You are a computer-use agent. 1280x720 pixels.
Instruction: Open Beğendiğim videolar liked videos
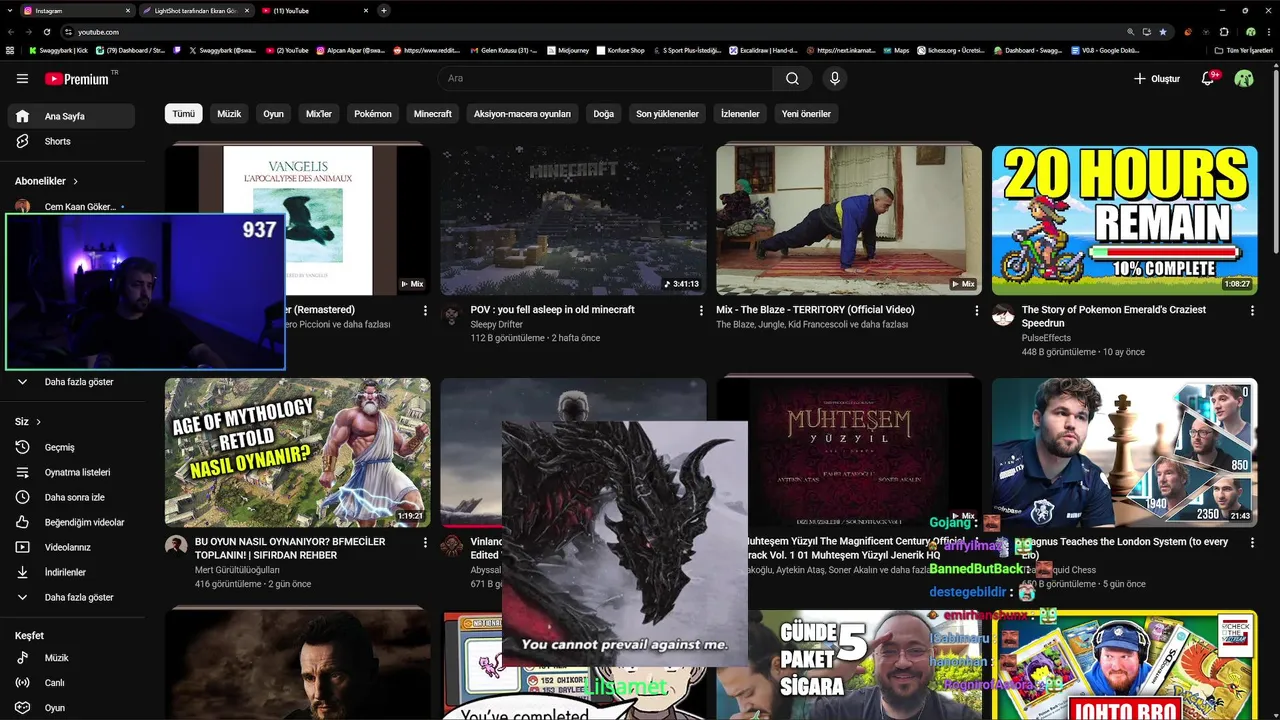(71, 522)
